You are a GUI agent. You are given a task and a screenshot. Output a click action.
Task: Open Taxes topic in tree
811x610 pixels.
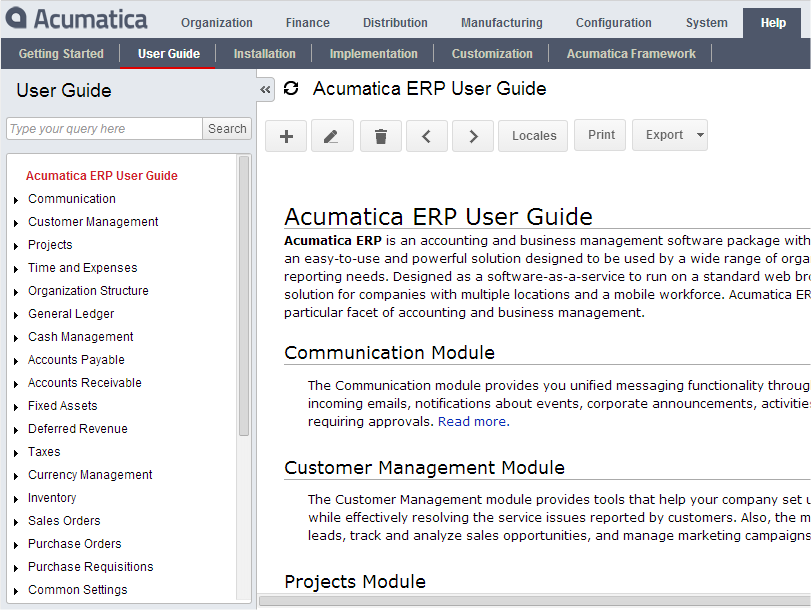coord(44,452)
